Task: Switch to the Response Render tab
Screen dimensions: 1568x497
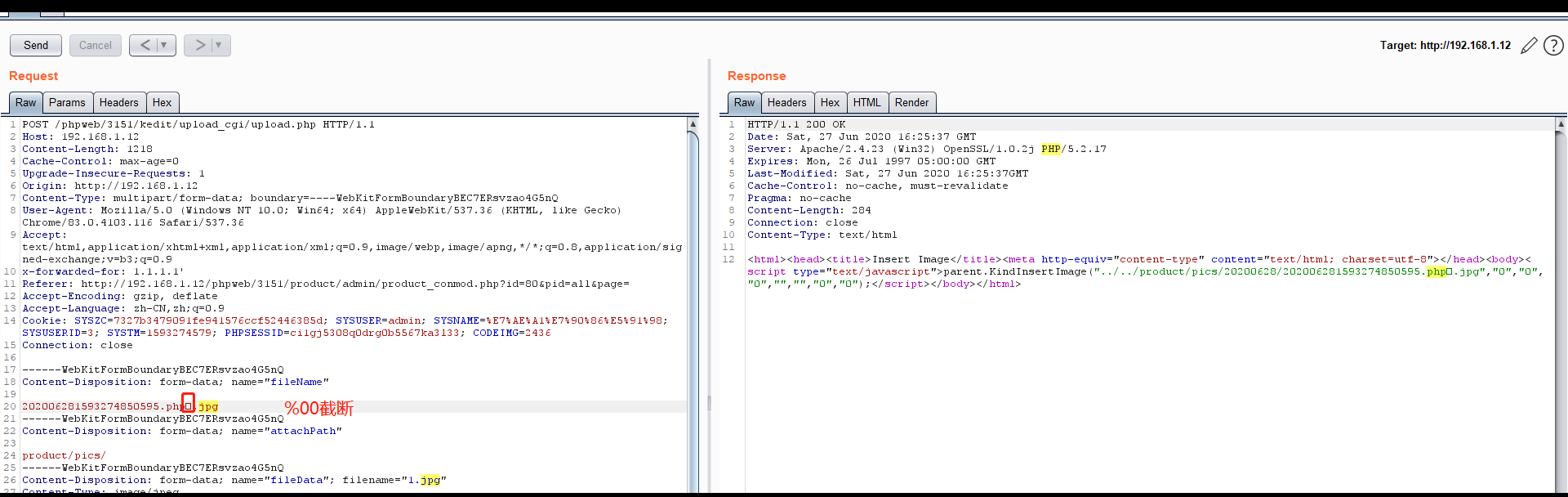Action: pyautogui.click(x=912, y=102)
